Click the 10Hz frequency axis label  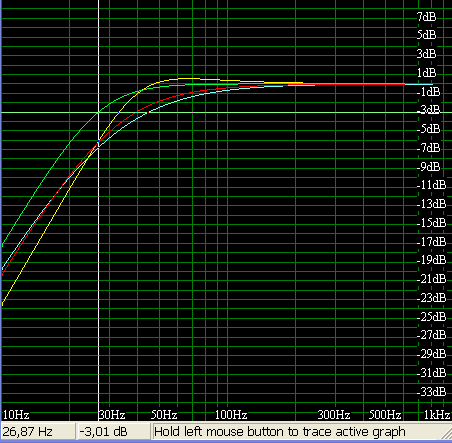pyautogui.click(x=16, y=415)
